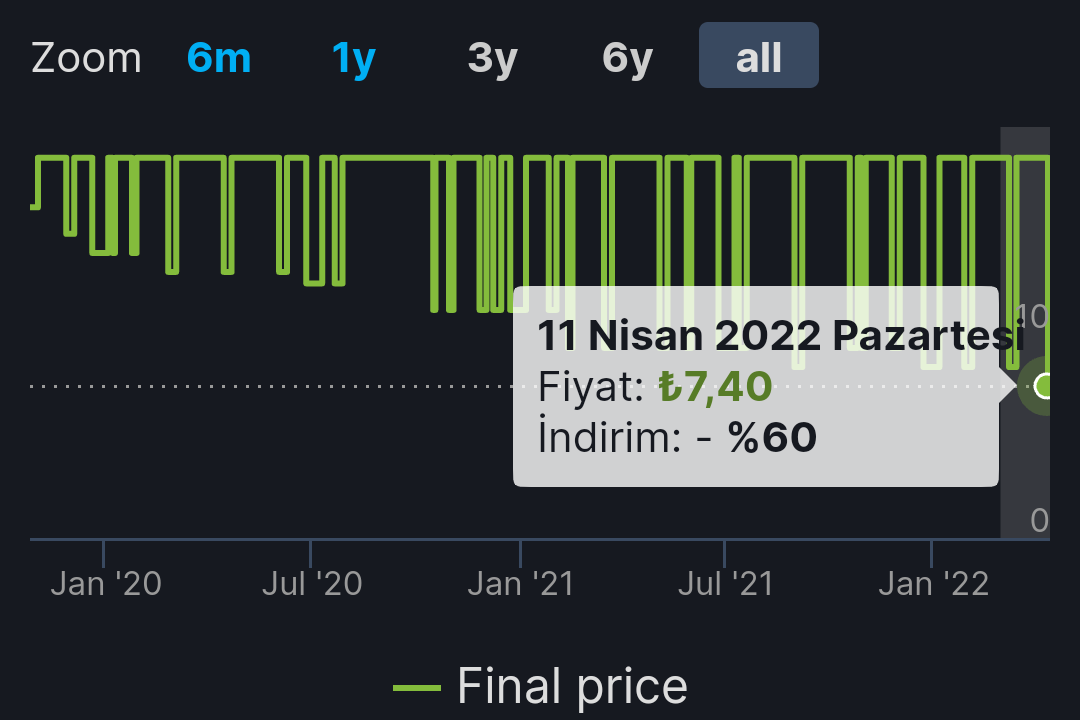Click the Jan '20 axis label
This screenshot has height=720, width=1080.
point(106,584)
